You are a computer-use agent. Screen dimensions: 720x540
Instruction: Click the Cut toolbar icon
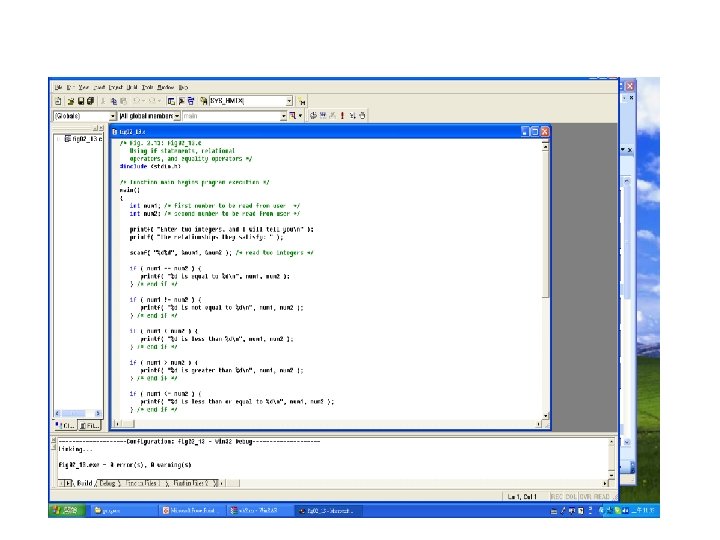click(103, 101)
